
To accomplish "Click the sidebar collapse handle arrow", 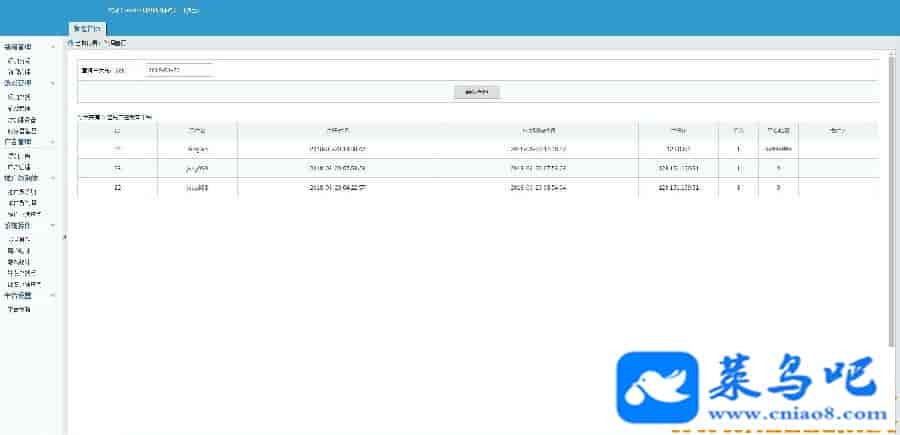I will [x=64, y=237].
